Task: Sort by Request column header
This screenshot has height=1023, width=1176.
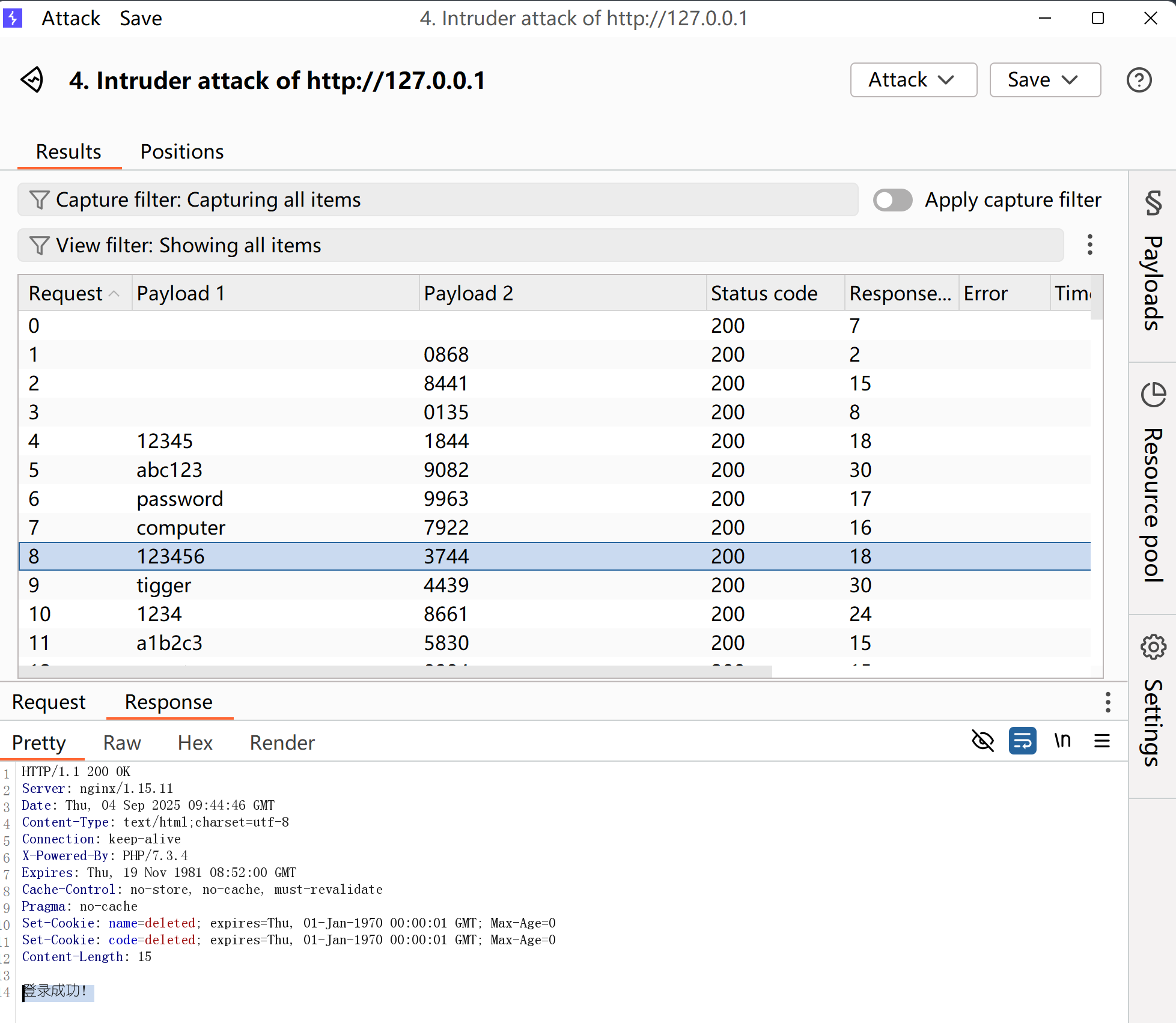Action: coord(75,293)
